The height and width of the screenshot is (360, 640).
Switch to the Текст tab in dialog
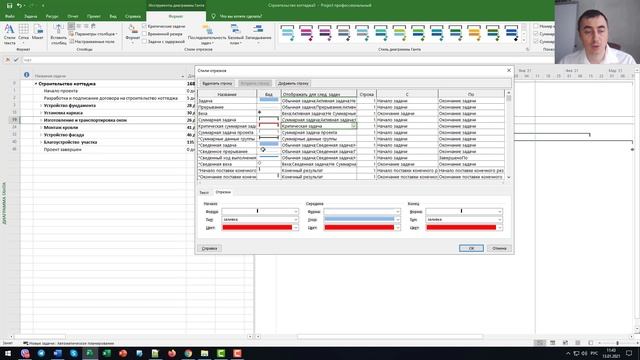click(204, 192)
